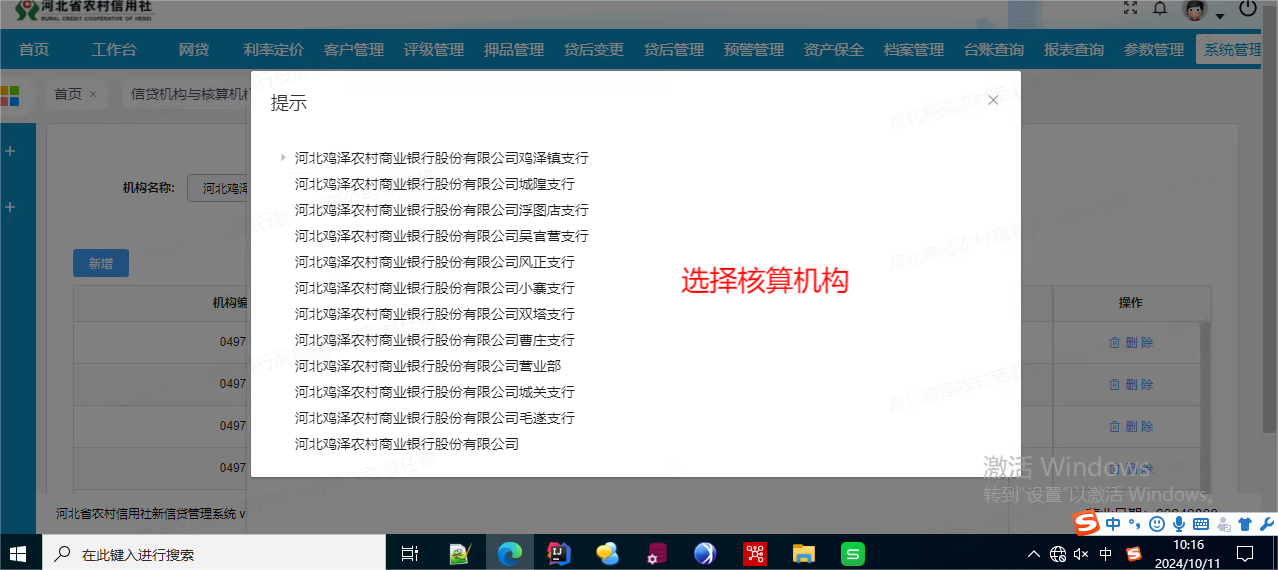Image resolution: width=1278 pixels, height=570 pixels.
Task: Open the user dropdown caret beside avatar
Action: point(1220,15)
